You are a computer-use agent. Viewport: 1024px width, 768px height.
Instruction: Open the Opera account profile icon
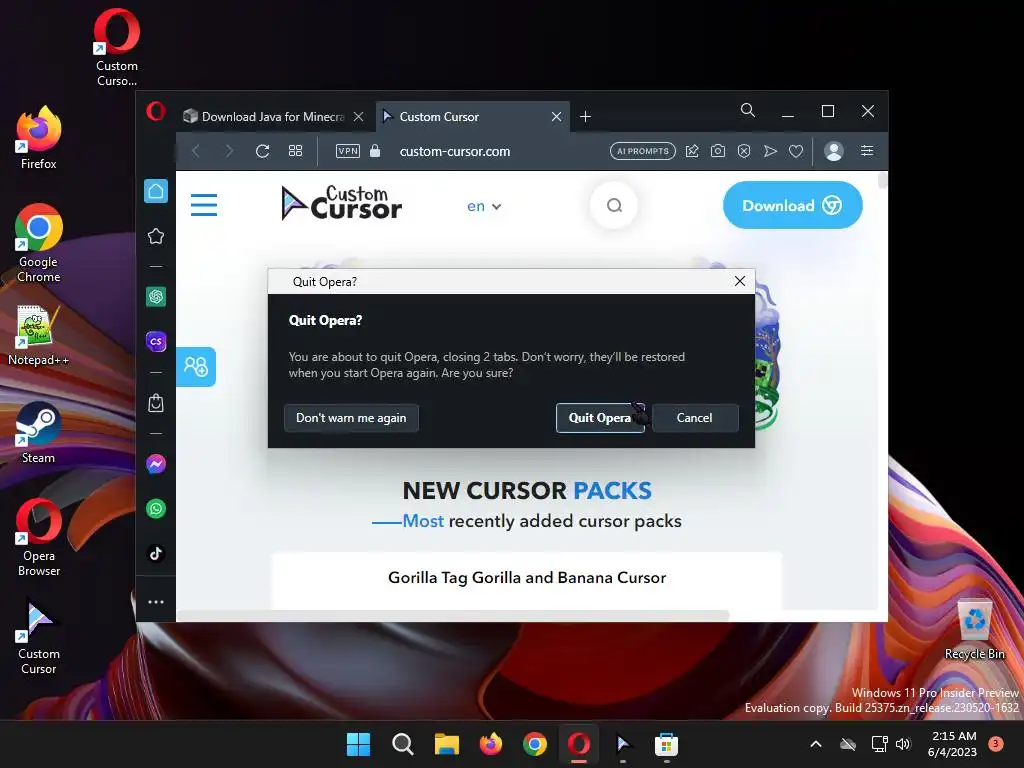[x=834, y=152]
